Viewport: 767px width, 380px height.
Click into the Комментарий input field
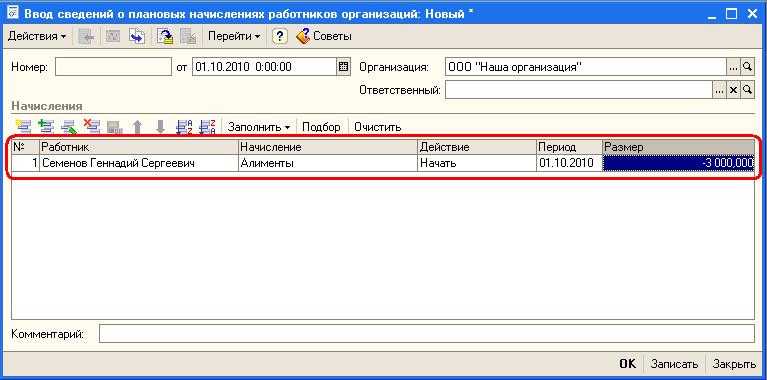coord(427,334)
